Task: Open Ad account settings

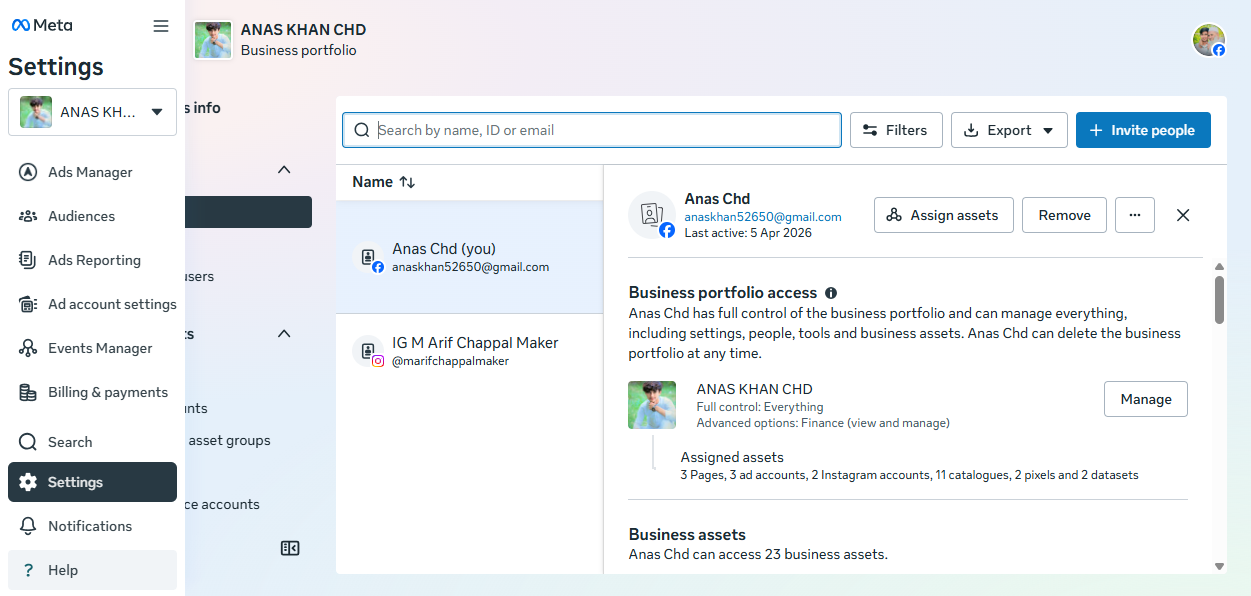Action: (112, 304)
